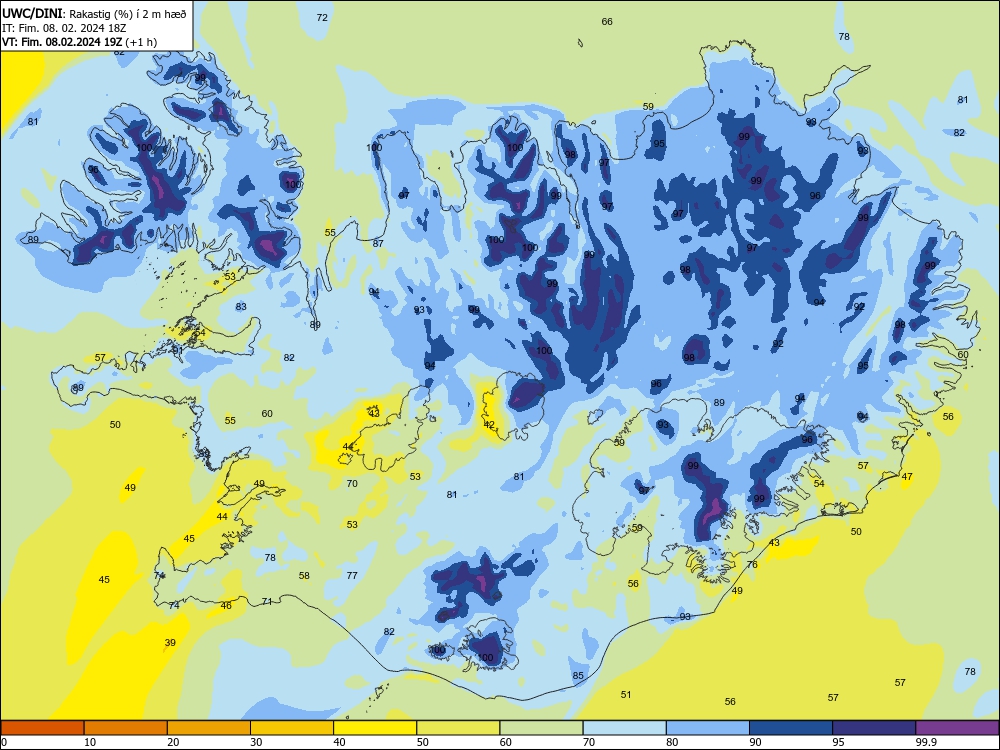Pick the 80–90 medium blue legend swatch
The image size is (1000, 750).
[708, 728]
